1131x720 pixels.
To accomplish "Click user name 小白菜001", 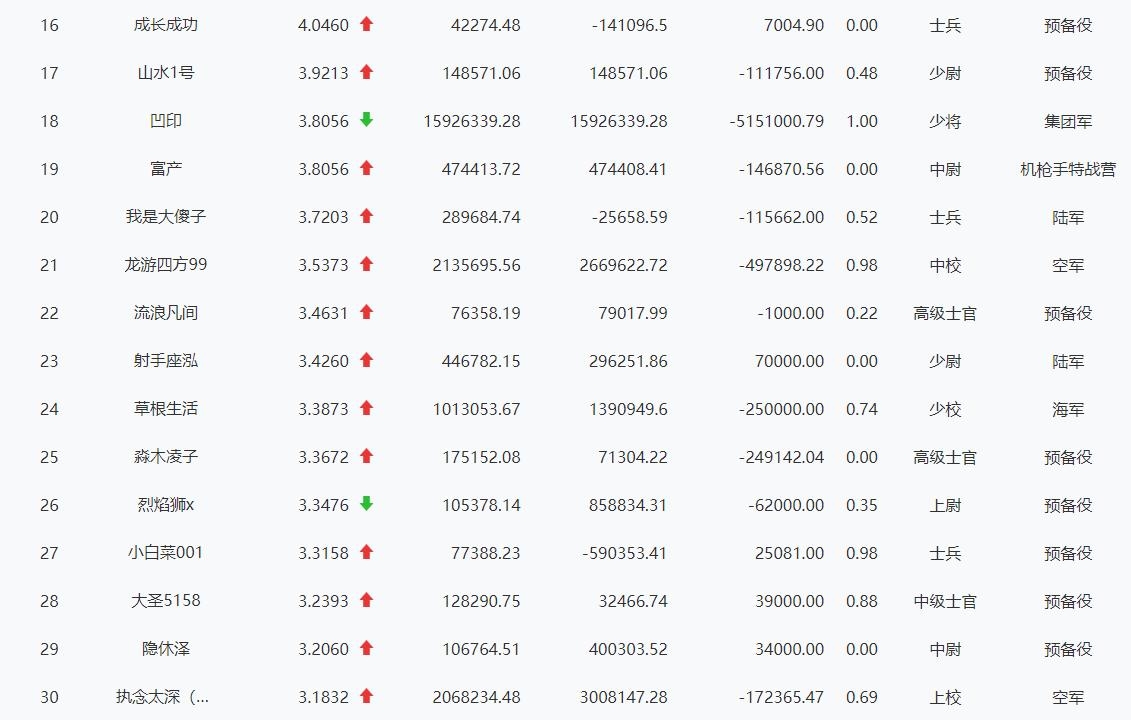I will [166, 553].
